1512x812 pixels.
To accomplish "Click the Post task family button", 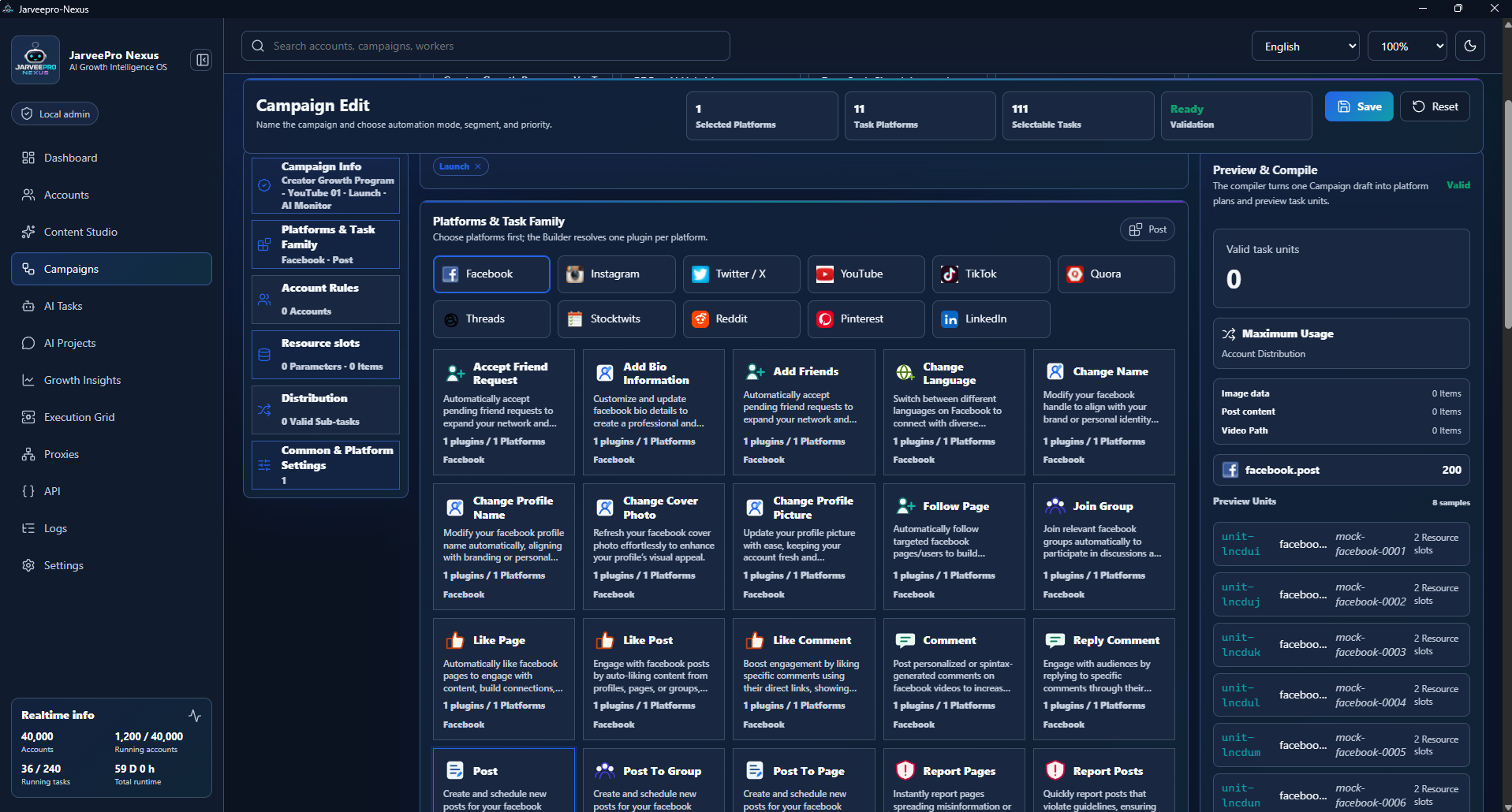I will [1148, 229].
